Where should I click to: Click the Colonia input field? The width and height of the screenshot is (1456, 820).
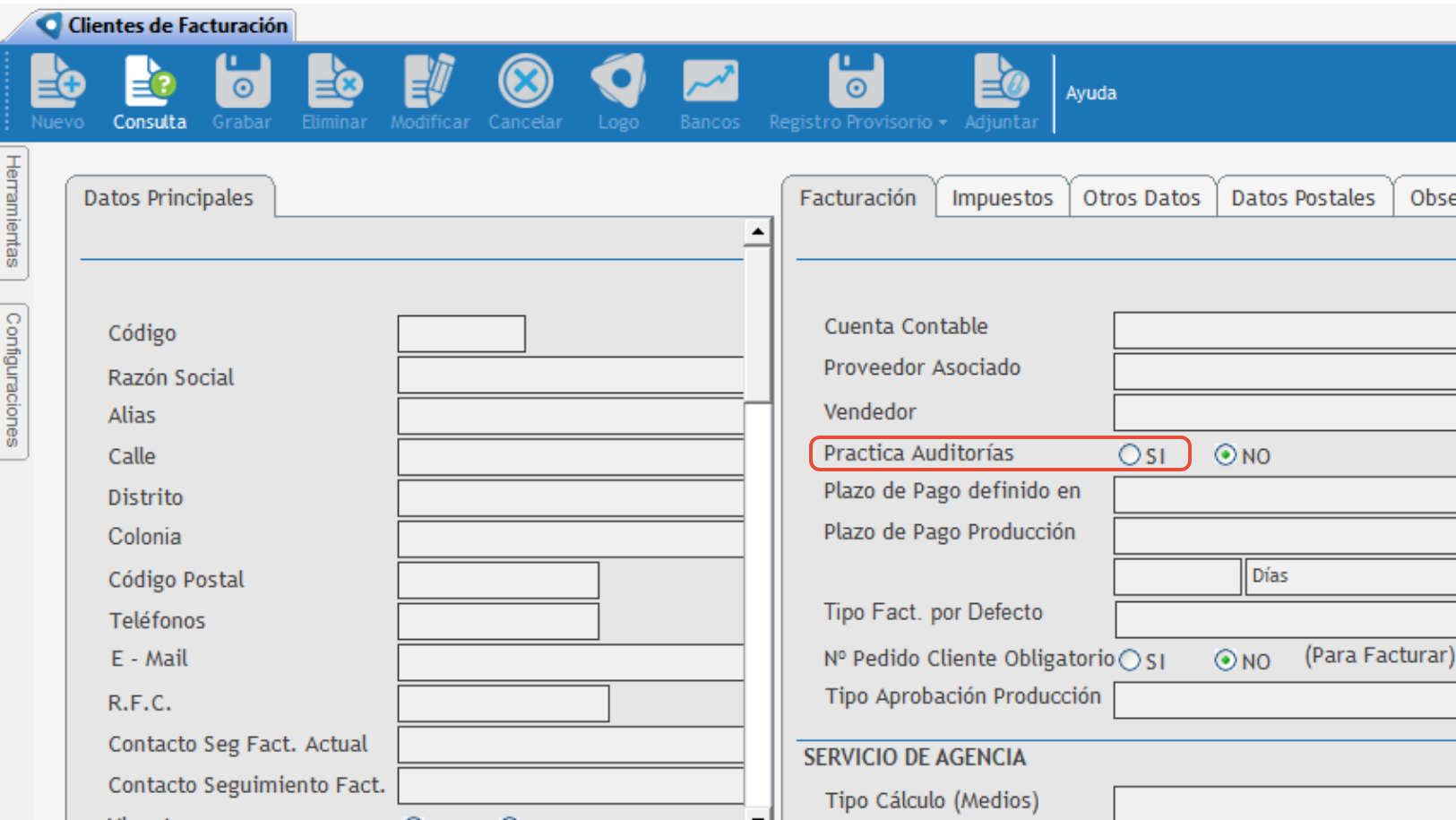571,539
